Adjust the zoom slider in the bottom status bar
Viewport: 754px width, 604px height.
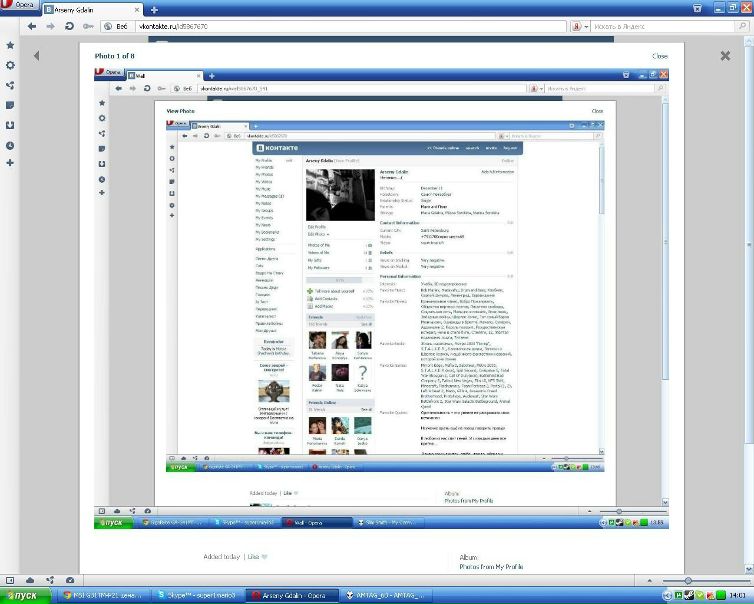[x=688, y=580]
